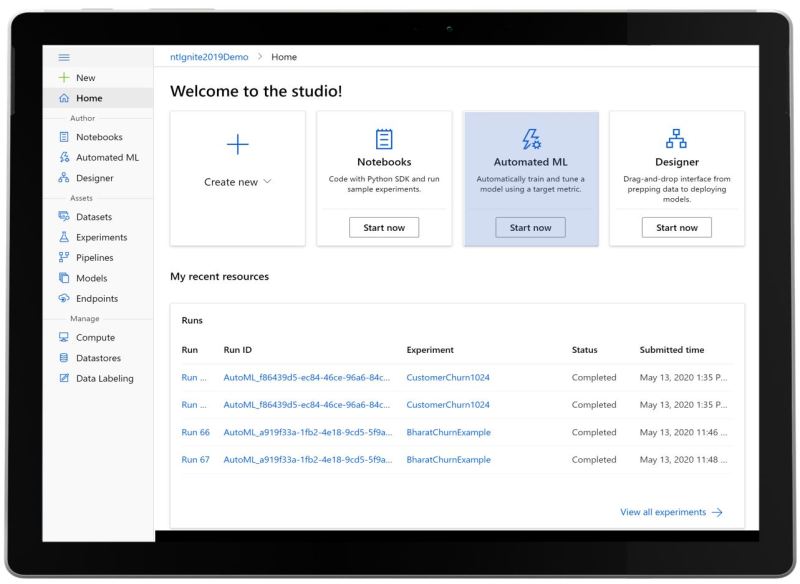Click the Datasets icon in the sidebar

tap(64, 216)
